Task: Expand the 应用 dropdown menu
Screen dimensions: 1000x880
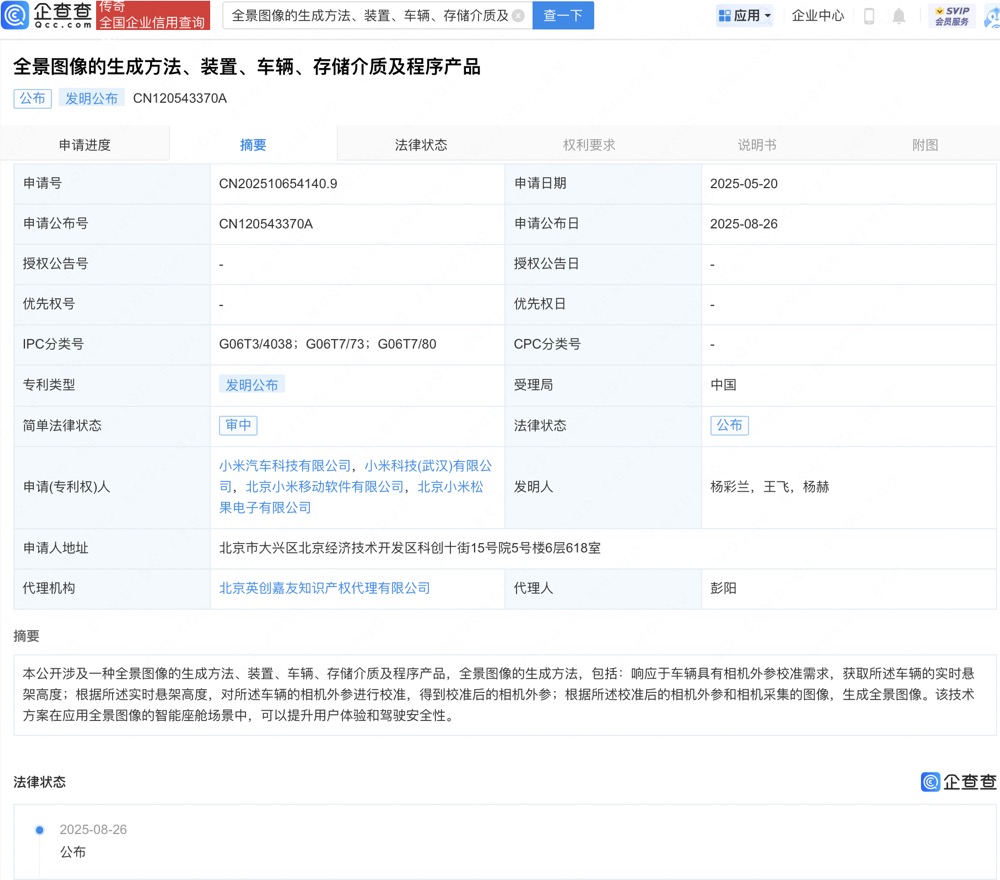Action: 744,16
